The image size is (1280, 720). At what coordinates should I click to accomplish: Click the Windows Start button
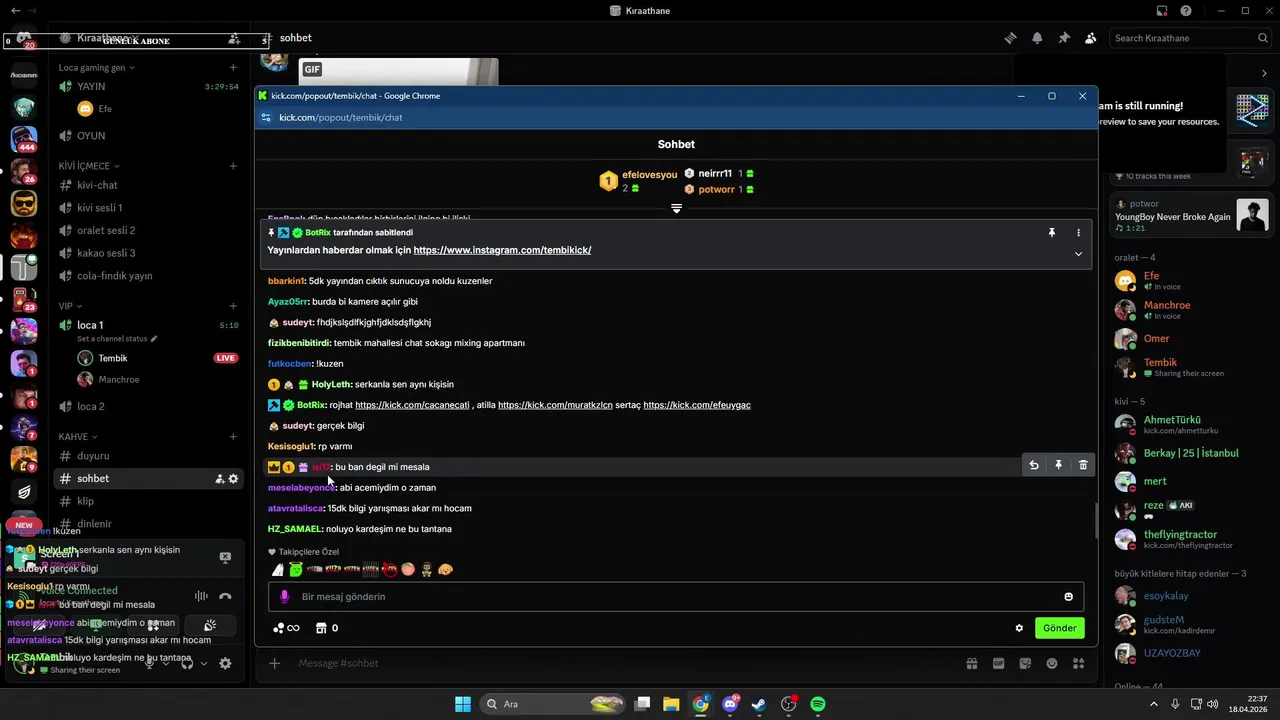click(463, 704)
